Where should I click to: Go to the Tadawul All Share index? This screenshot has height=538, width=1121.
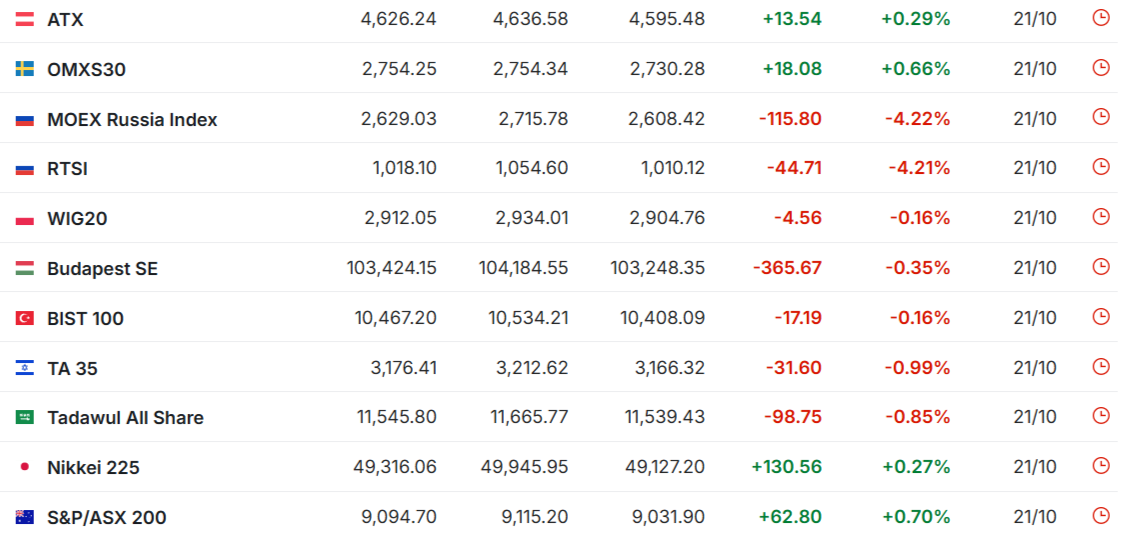point(125,418)
